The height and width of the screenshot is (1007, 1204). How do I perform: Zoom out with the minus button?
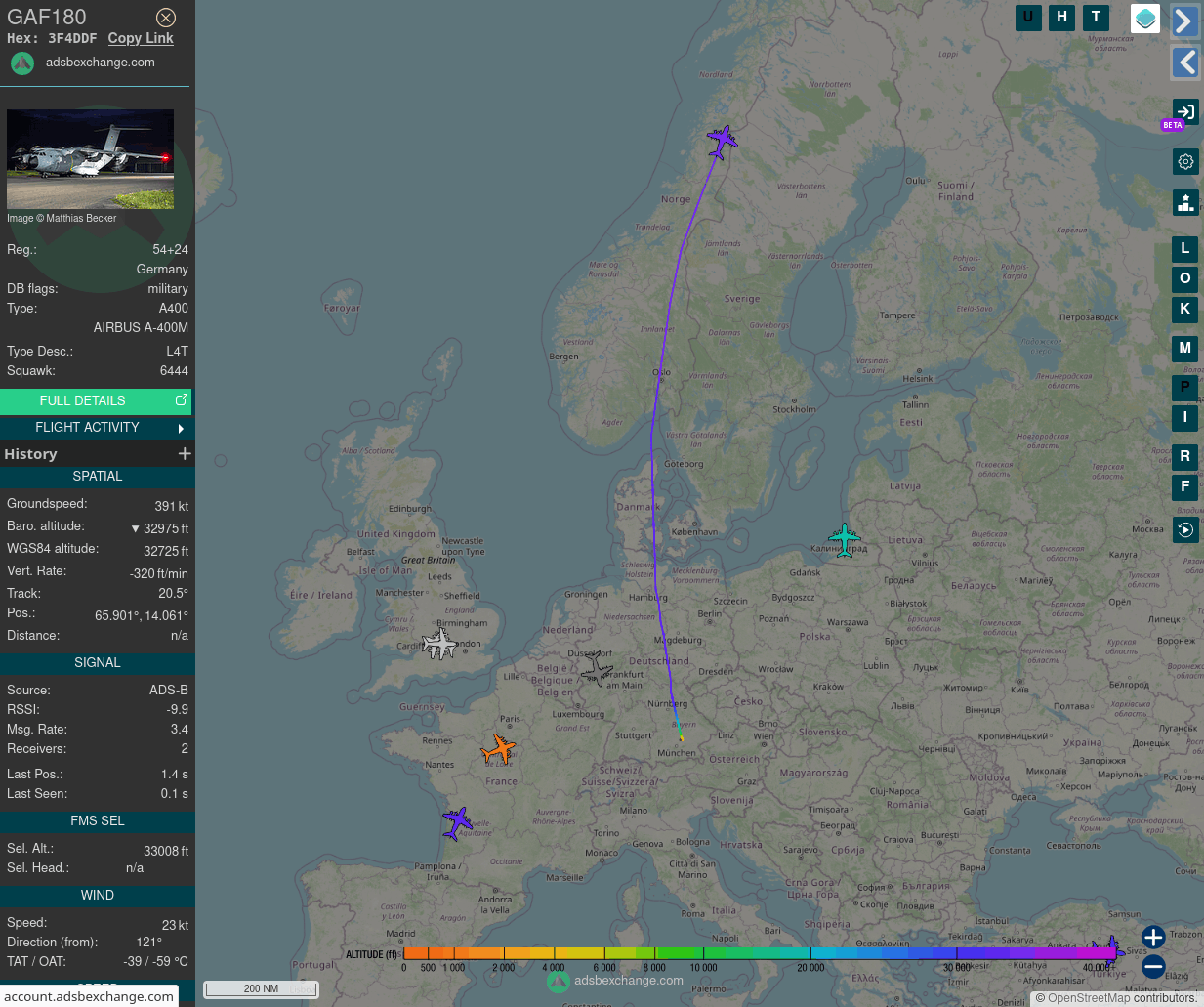pos(1153,967)
